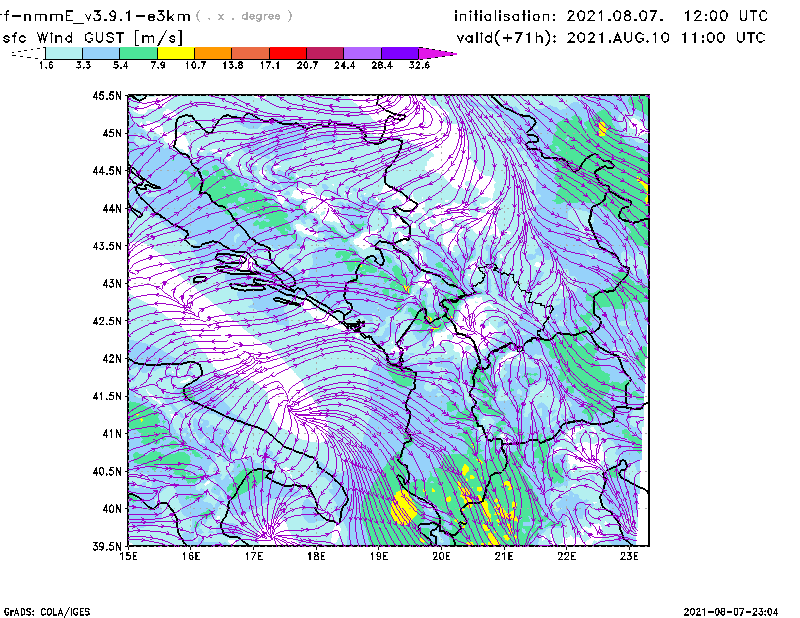Click the light blue 3.3–5.4 legend swatch
This screenshot has height=618, width=800.
pos(101,53)
